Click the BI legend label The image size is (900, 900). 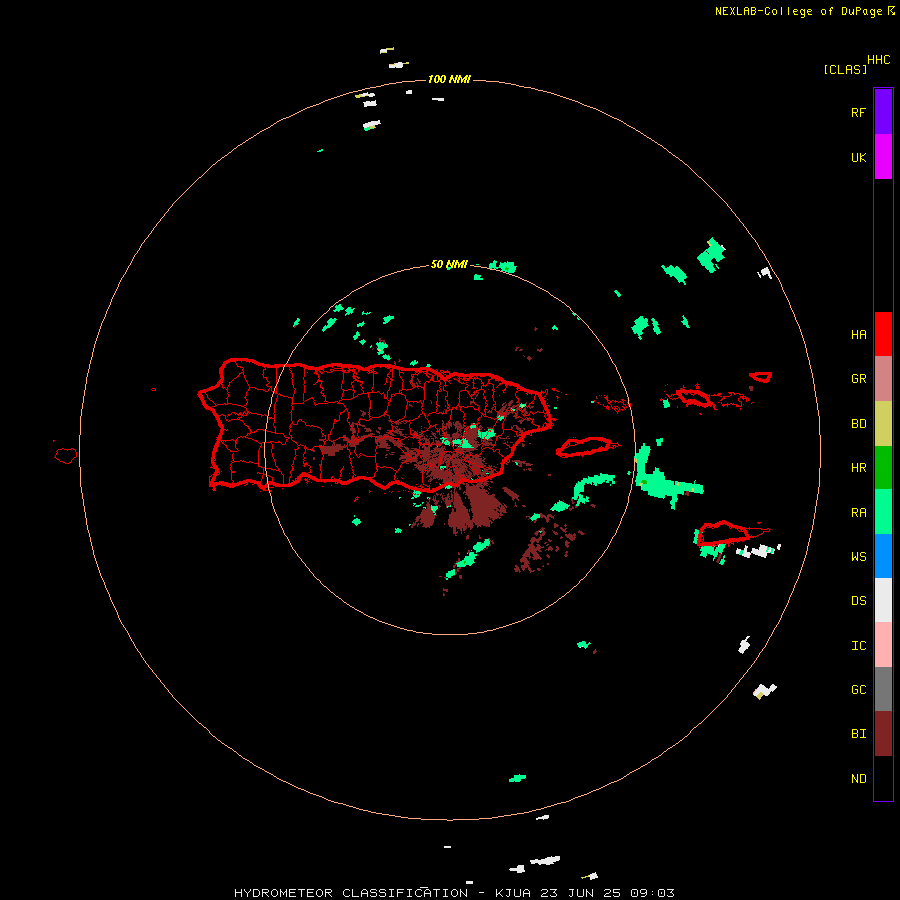point(858,734)
